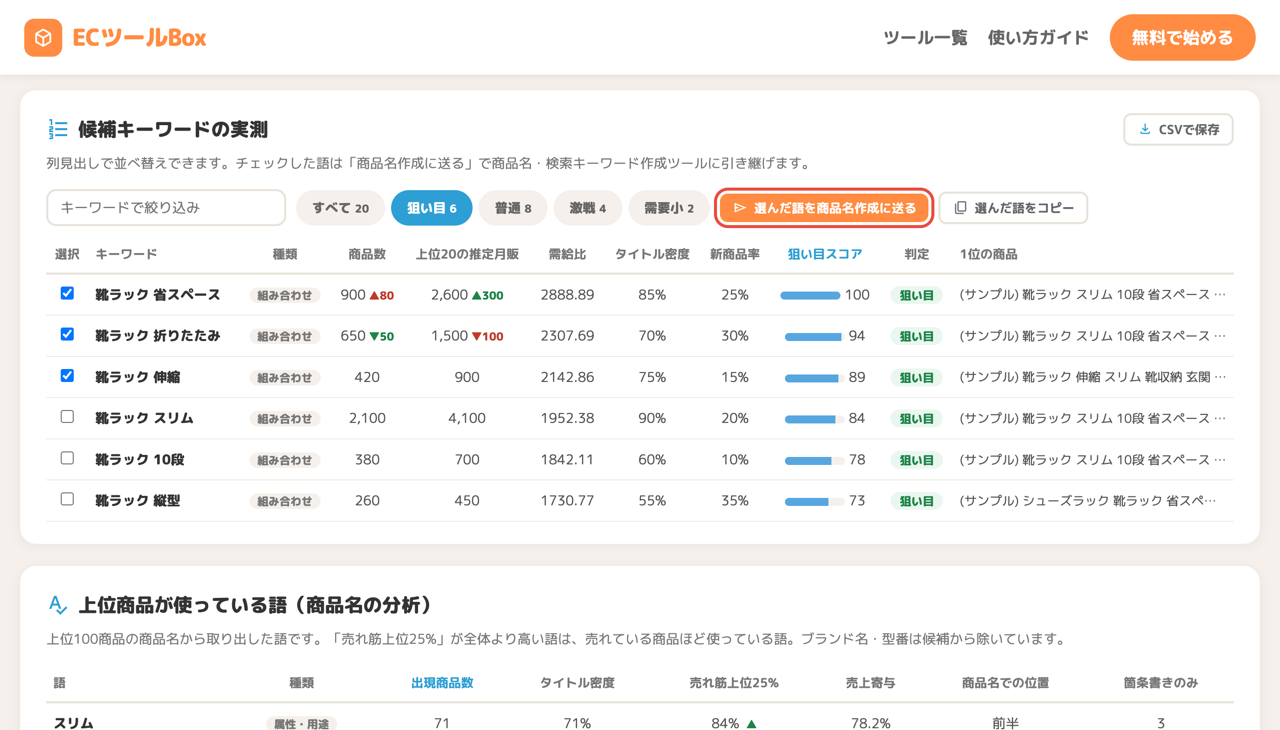Click the 属性・用途 tag in スリム row
The image size is (1280, 730).
[301, 724]
